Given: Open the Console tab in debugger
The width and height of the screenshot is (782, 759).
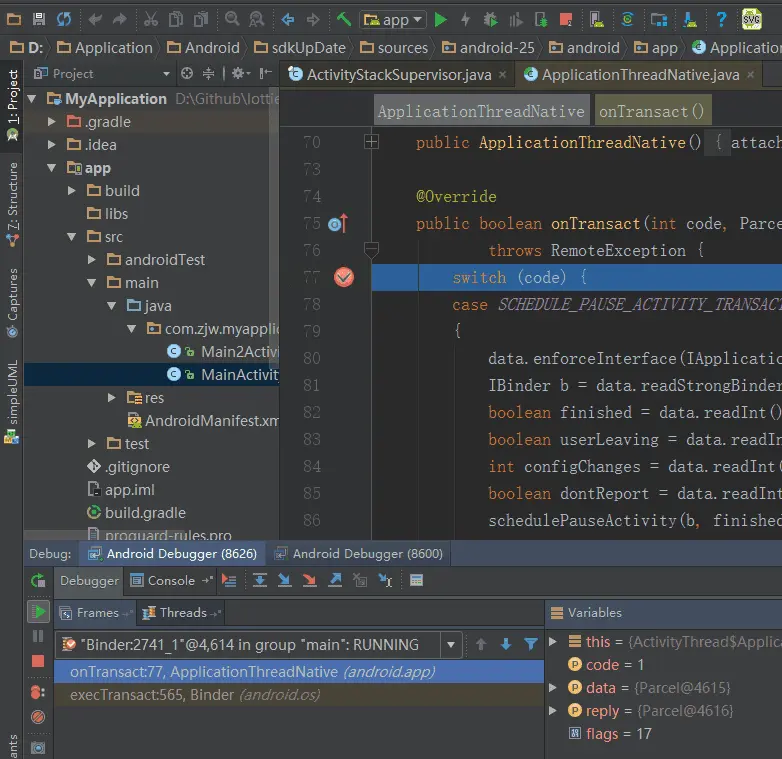Looking at the screenshot, I should click(x=171, y=580).
